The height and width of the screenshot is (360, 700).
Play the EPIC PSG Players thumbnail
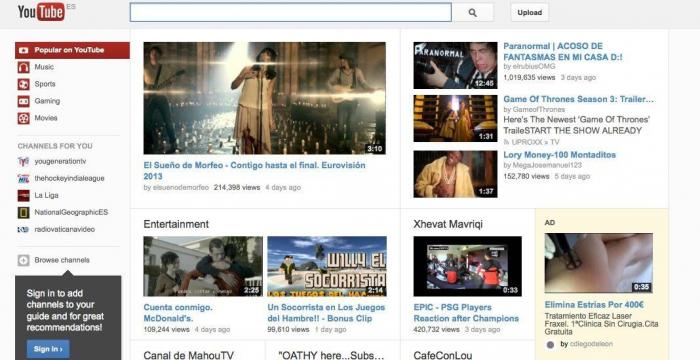tap(467, 266)
